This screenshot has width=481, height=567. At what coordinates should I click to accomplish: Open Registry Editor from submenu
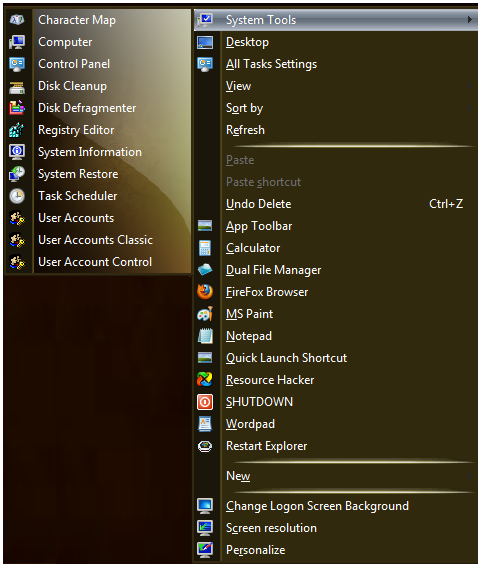(x=98, y=130)
